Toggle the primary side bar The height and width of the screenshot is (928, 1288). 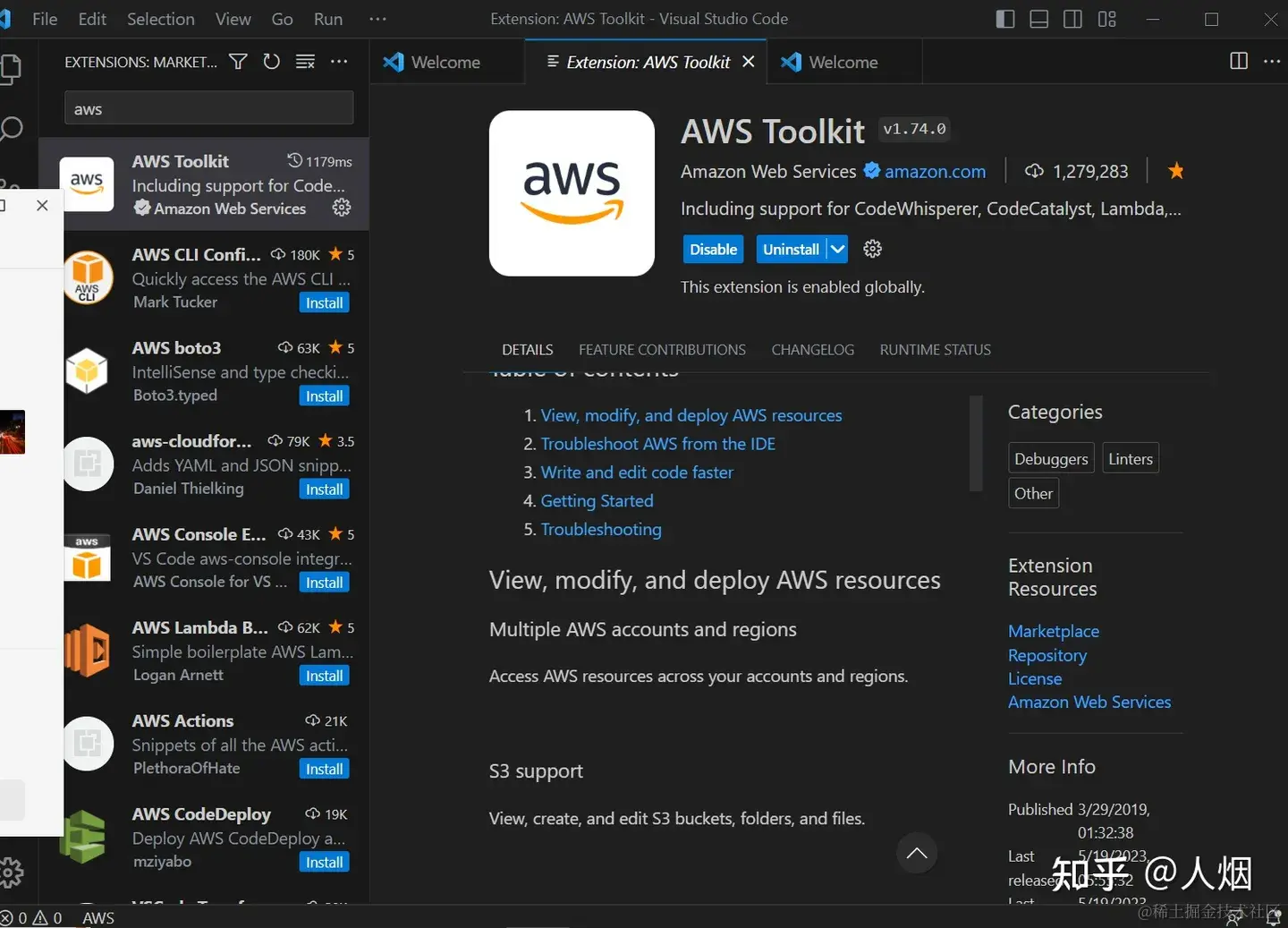coord(1005,19)
